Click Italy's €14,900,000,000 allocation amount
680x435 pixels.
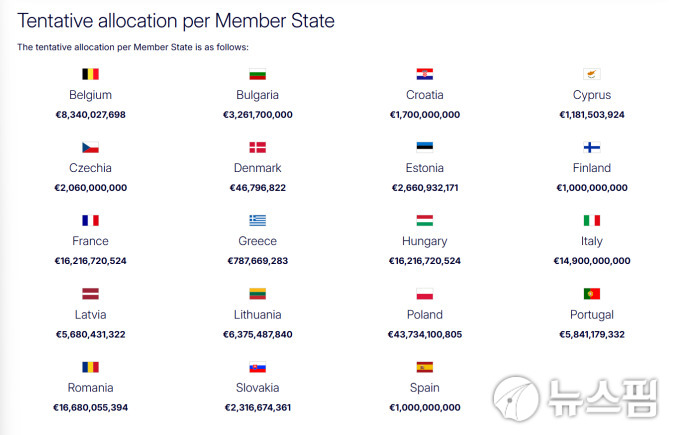[x=592, y=261]
